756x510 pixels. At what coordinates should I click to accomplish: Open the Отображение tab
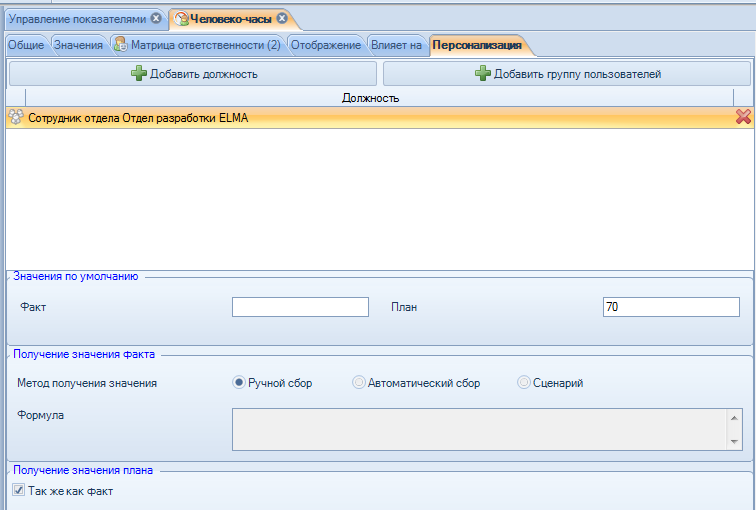point(325,45)
